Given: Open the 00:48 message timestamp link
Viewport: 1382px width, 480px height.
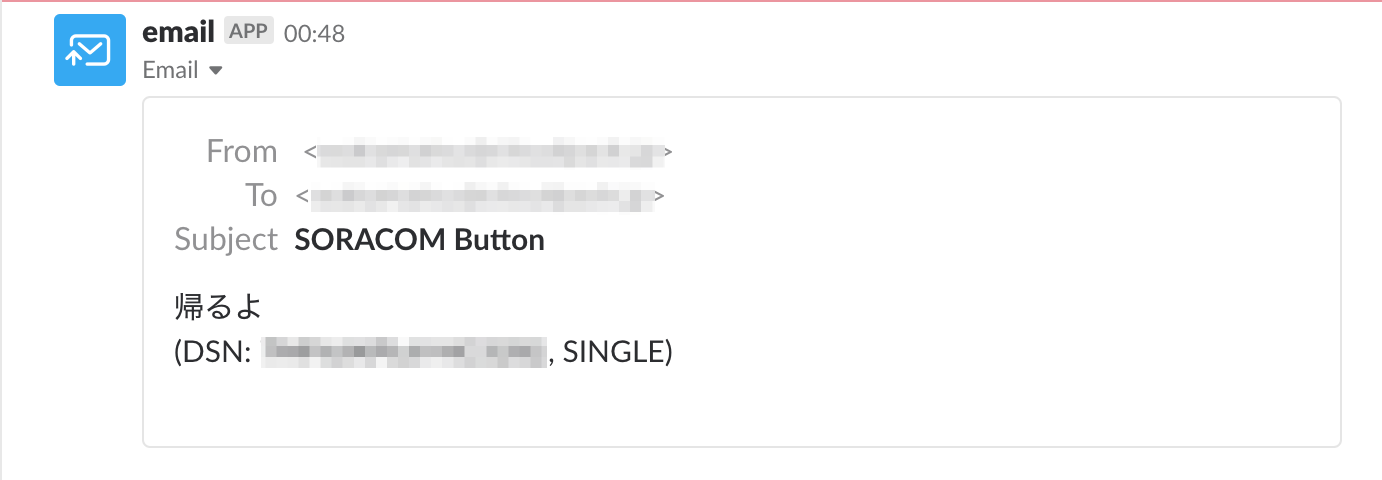Looking at the screenshot, I should 314,33.
